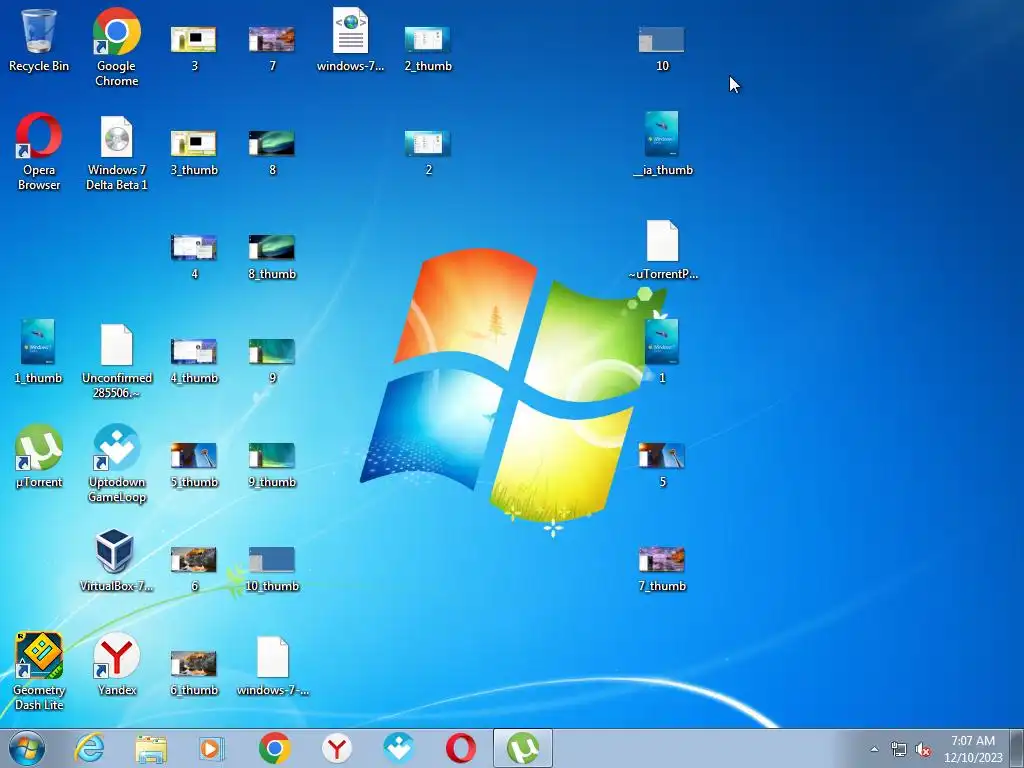Viewport: 1024px width, 768px height.
Task: Select the 5_thumb image file
Action: point(194,465)
